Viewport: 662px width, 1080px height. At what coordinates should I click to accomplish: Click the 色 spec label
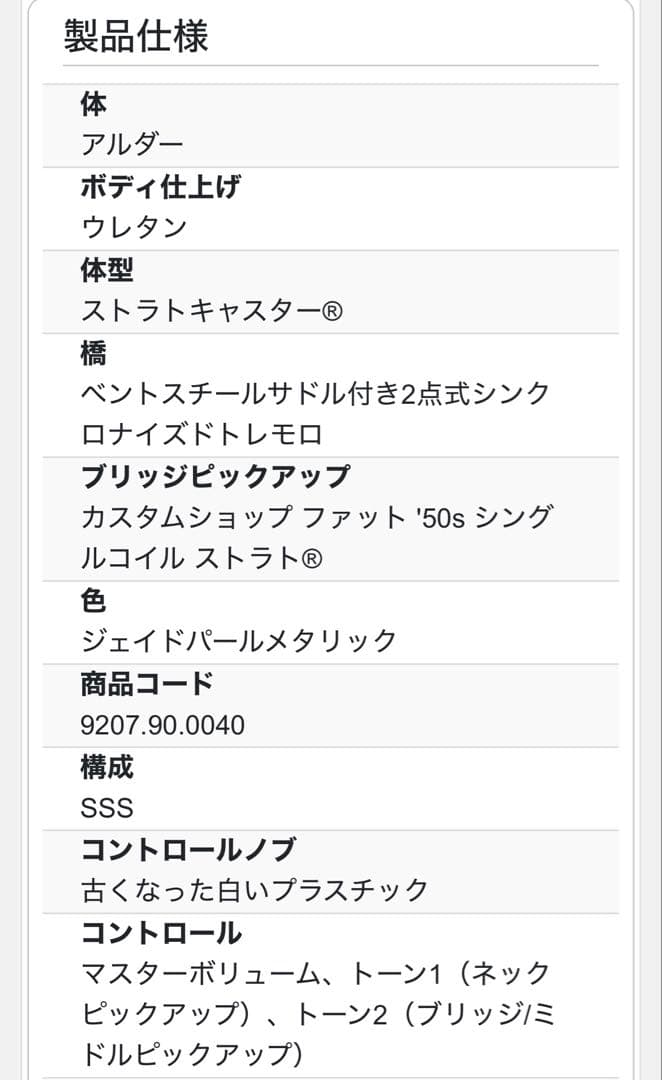[x=94, y=601]
